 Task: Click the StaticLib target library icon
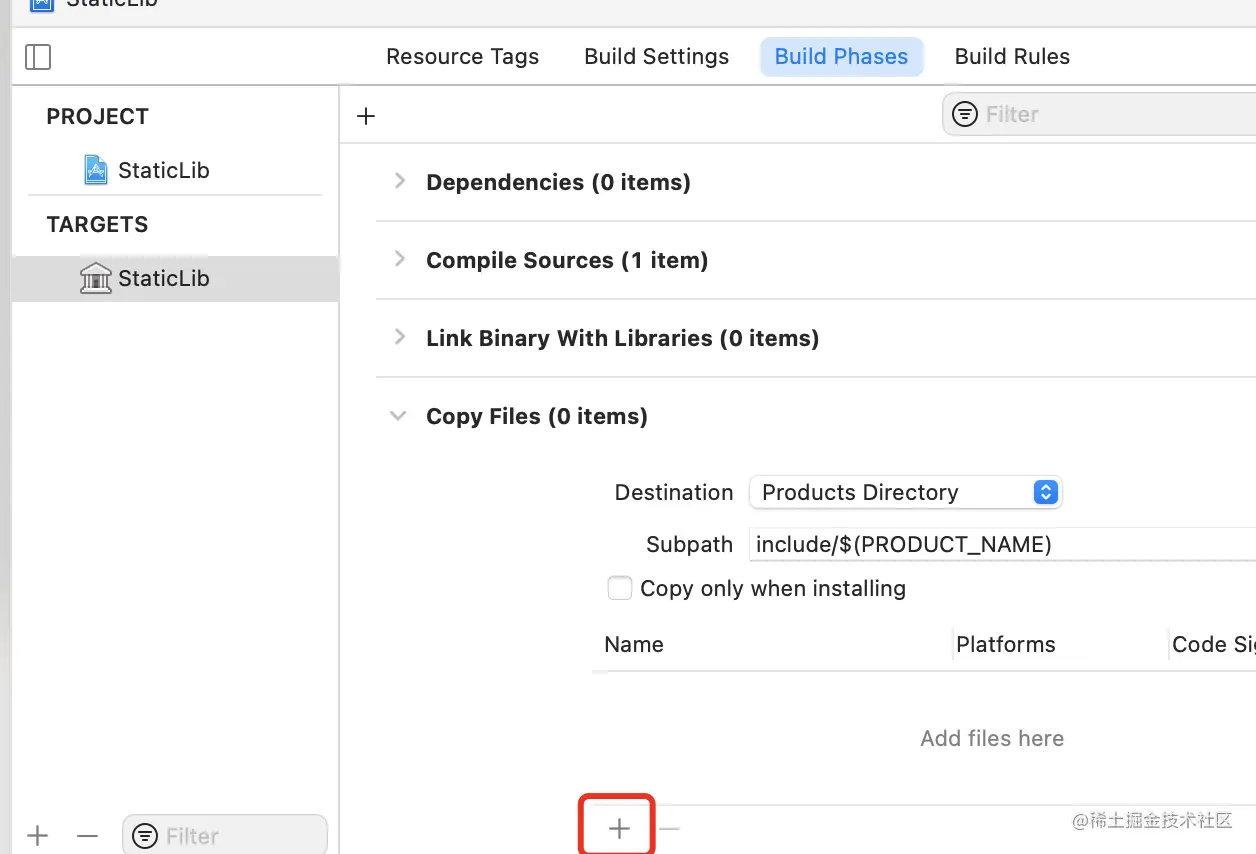click(x=95, y=278)
